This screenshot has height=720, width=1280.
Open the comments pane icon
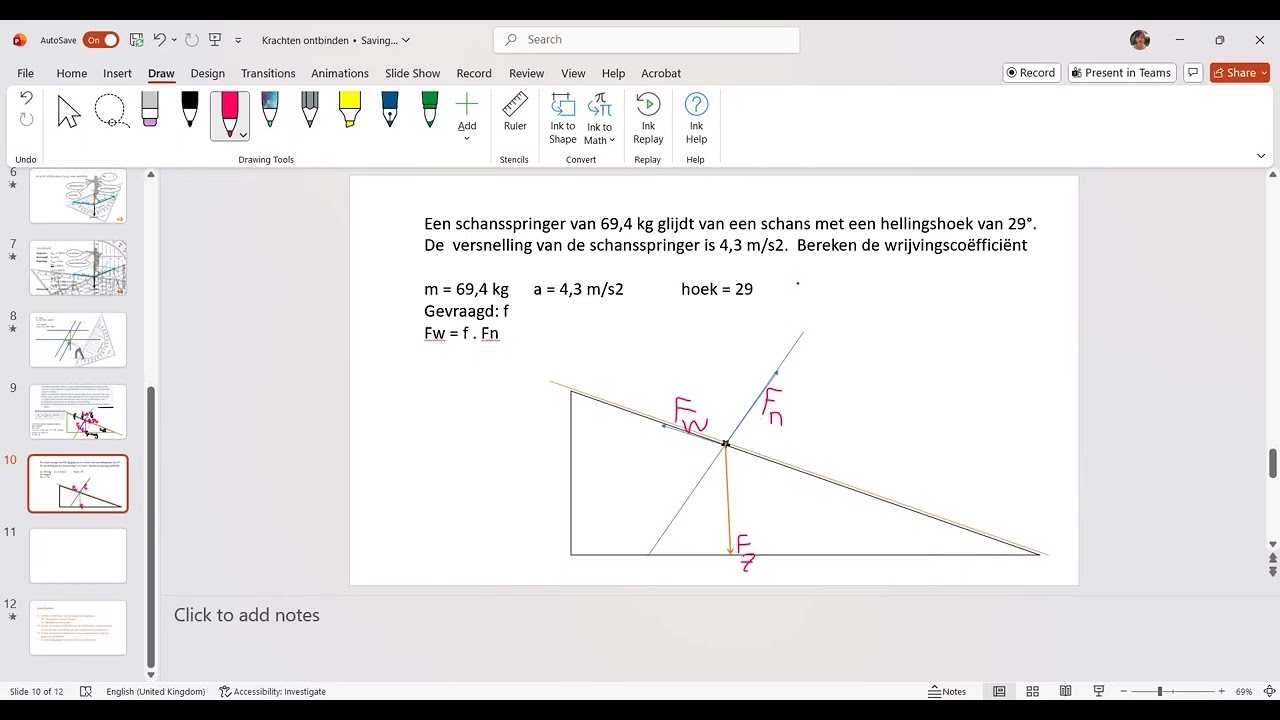tap(1192, 73)
